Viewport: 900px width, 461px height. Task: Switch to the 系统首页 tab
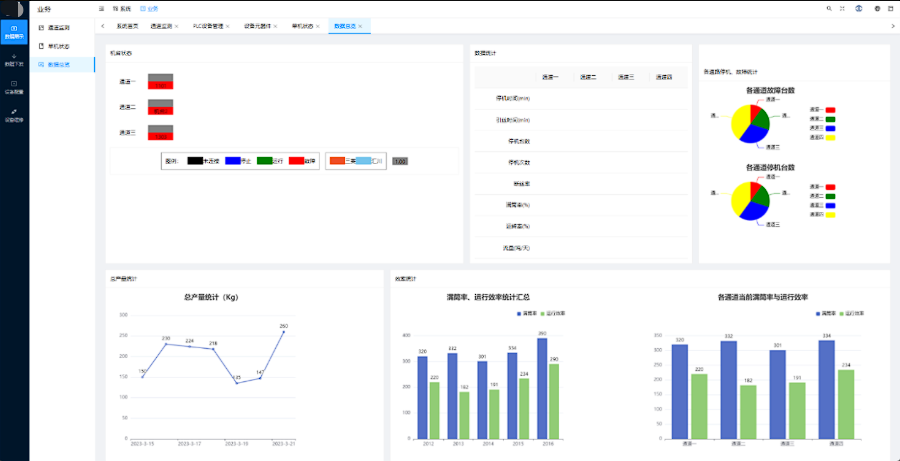click(x=127, y=25)
